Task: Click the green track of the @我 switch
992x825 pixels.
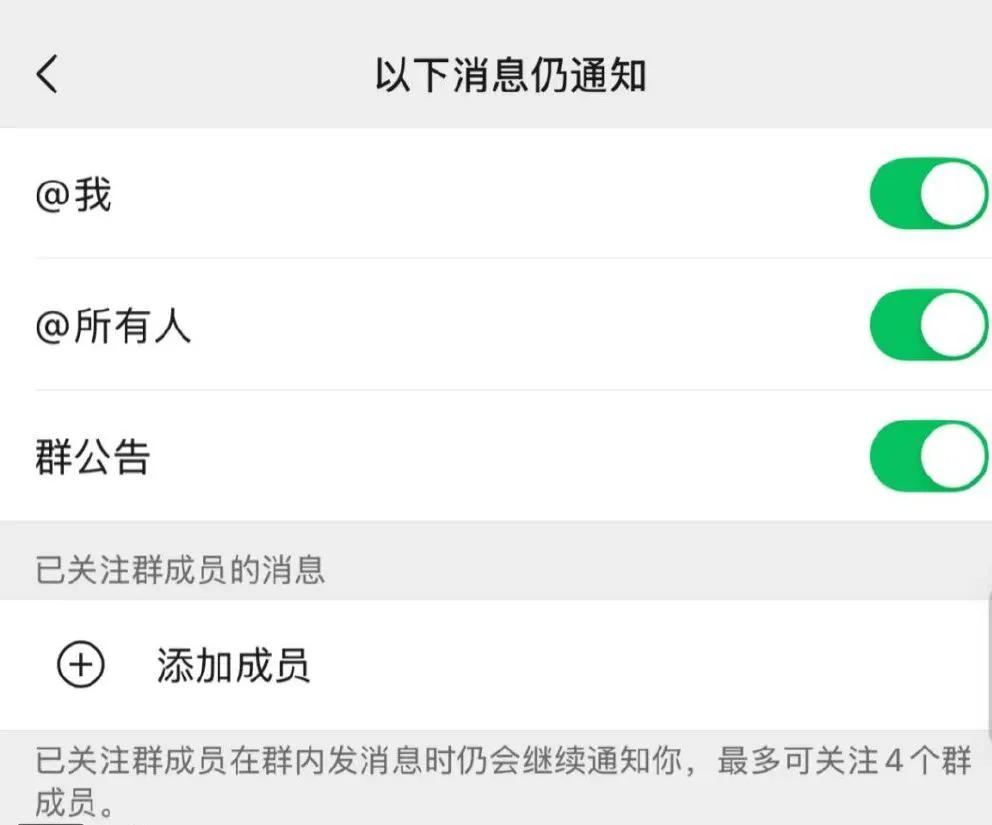Action: click(893, 193)
